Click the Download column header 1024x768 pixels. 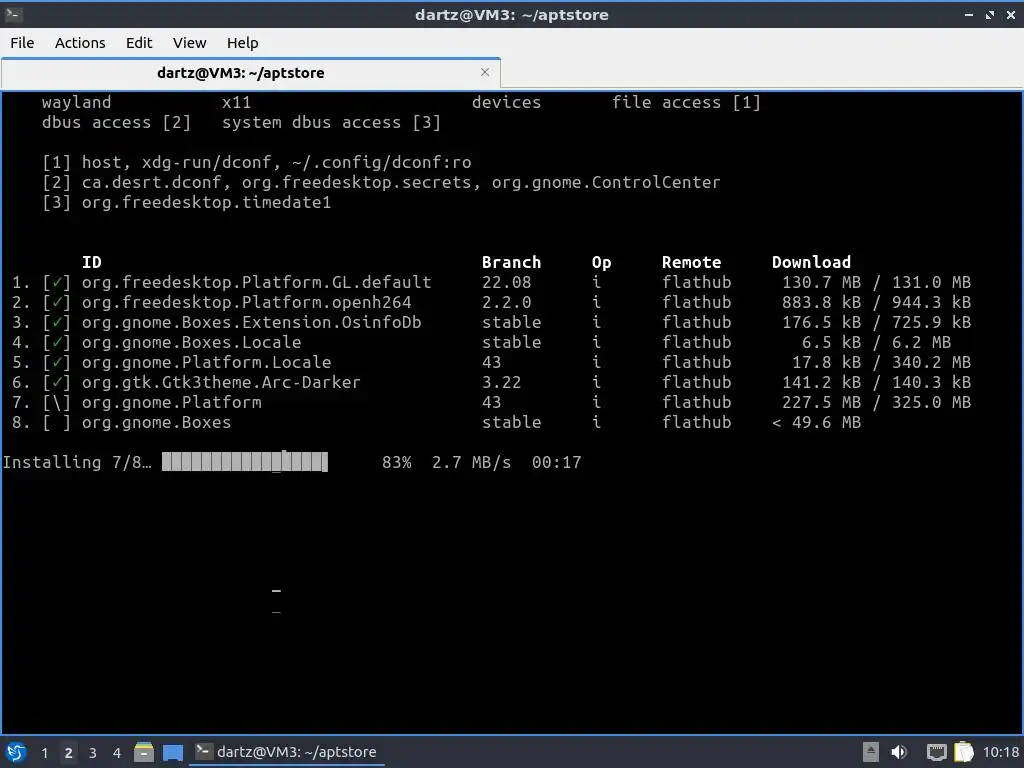click(811, 263)
